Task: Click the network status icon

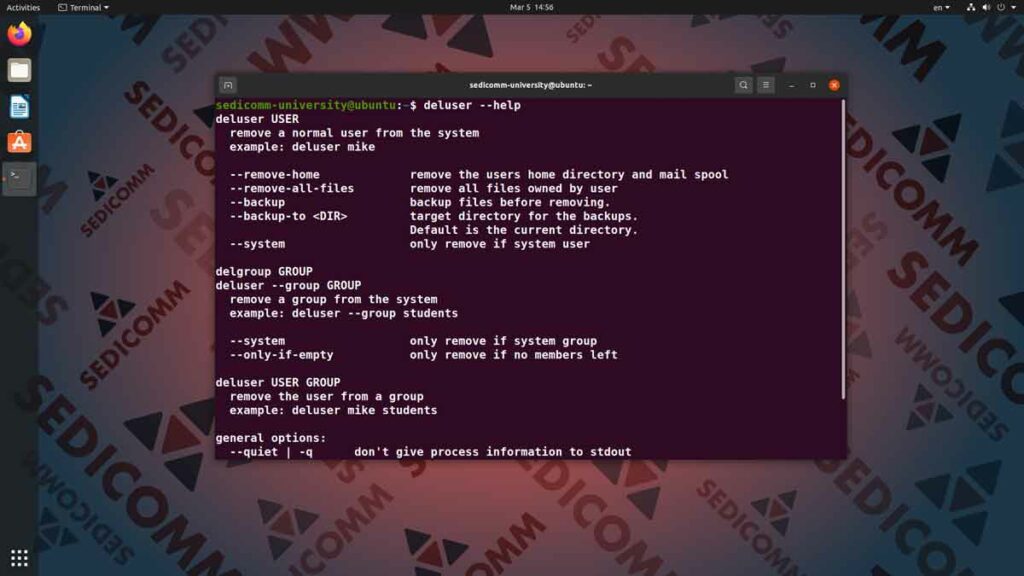Action: coord(970,7)
